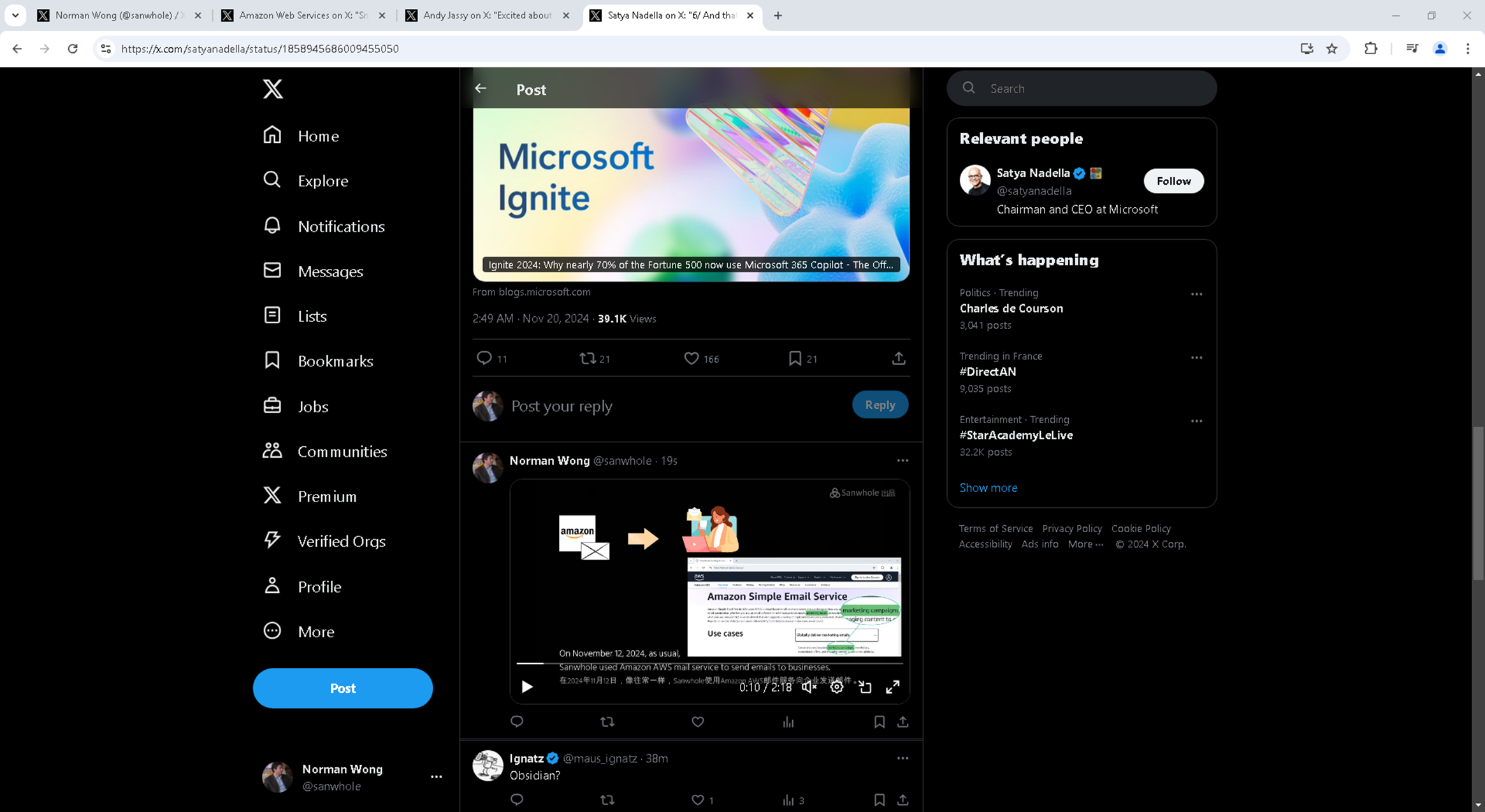Screen dimensions: 1485x812
Task: Open Explore in sidebar
Action: [x=305, y=180]
